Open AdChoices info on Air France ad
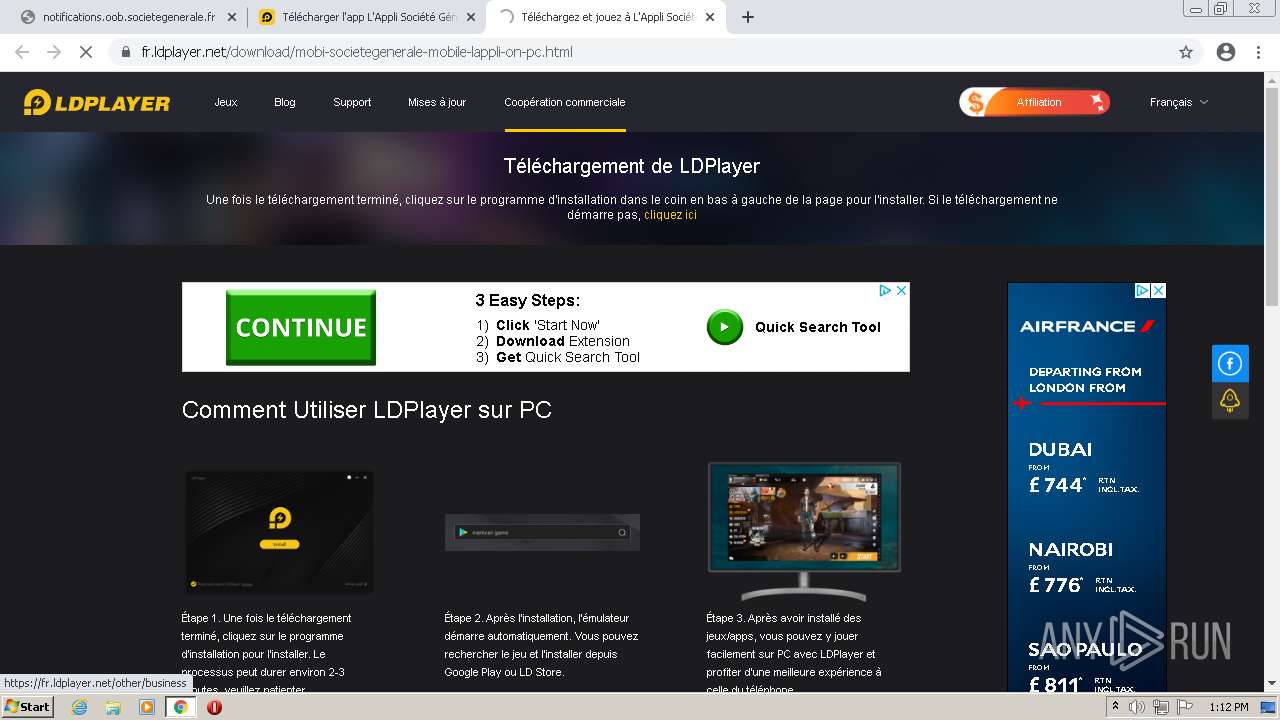1280x720 pixels. pyautogui.click(x=1142, y=291)
